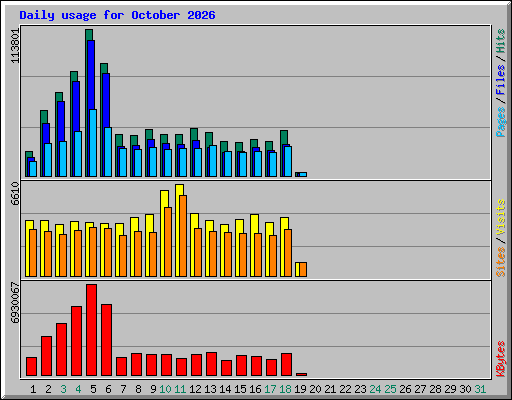
Task: Click the 'Daily usage for October 2026' title
Action: (x=117, y=15)
